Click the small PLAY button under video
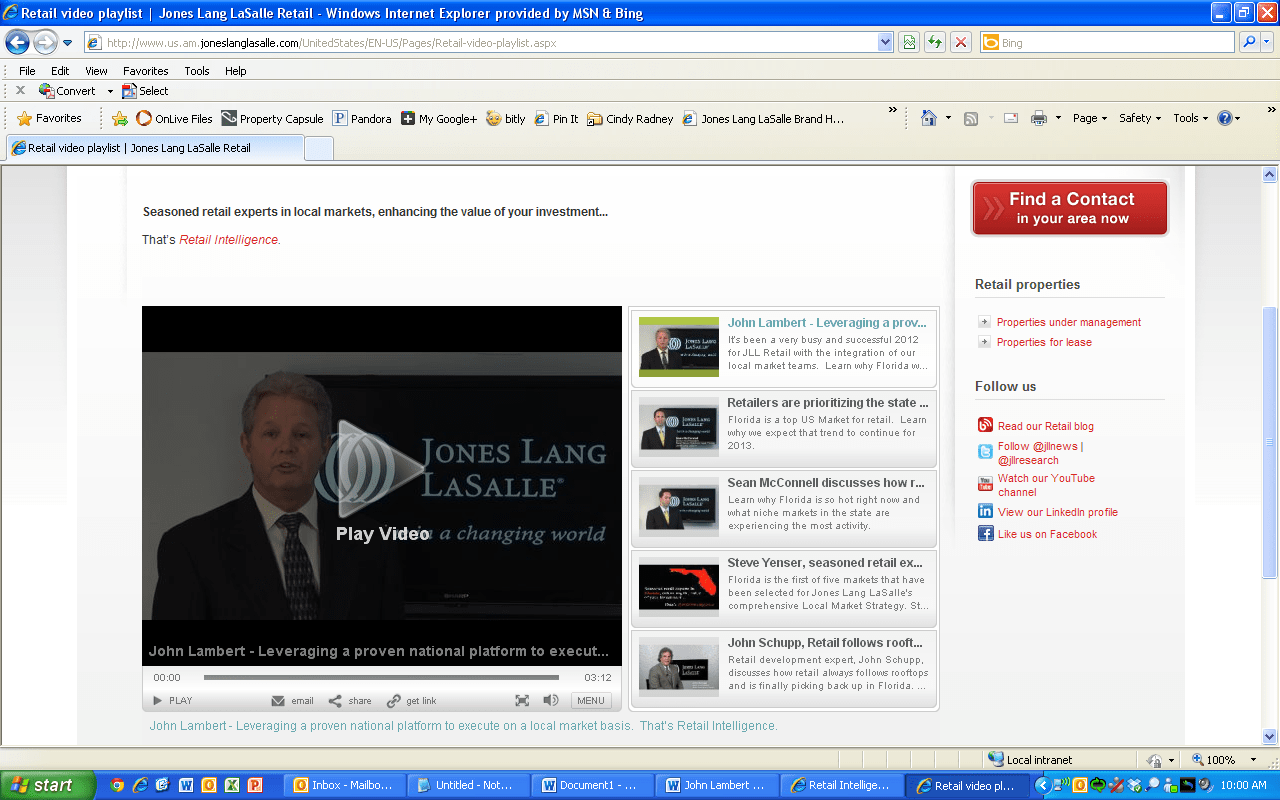 (172, 701)
